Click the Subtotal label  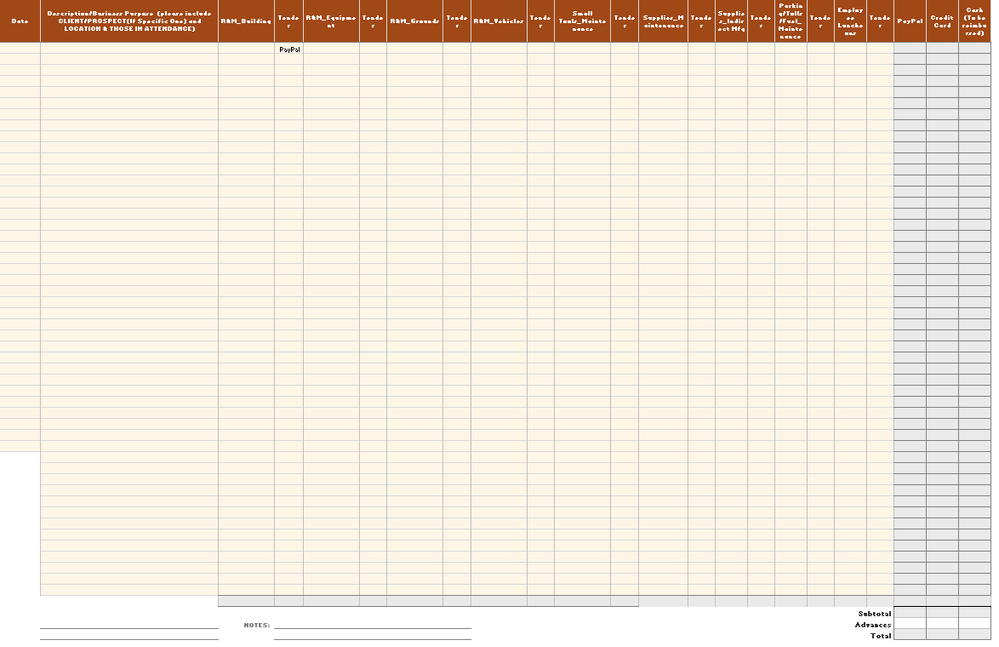click(x=874, y=614)
